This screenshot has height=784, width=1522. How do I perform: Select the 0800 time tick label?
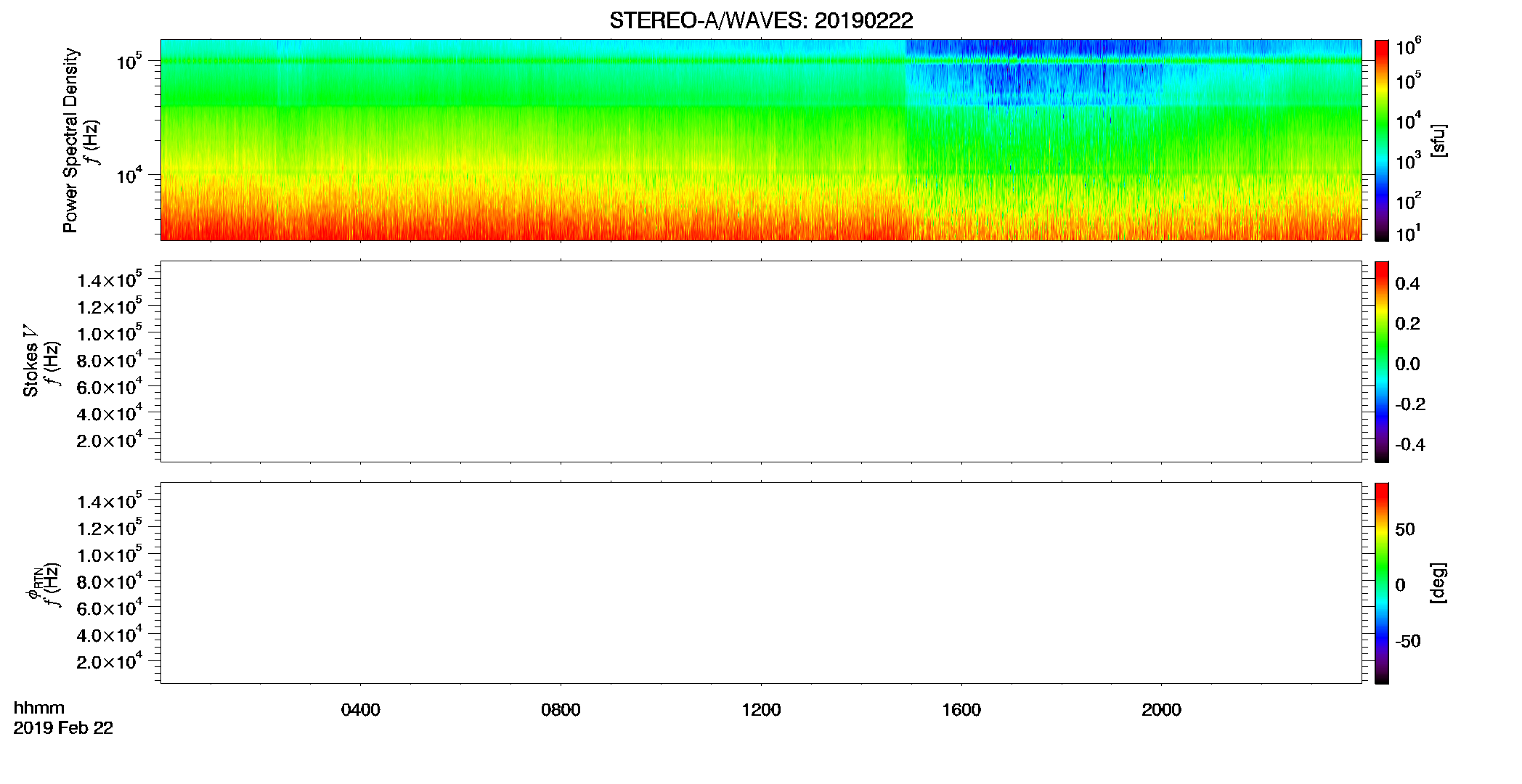click(561, 710)
